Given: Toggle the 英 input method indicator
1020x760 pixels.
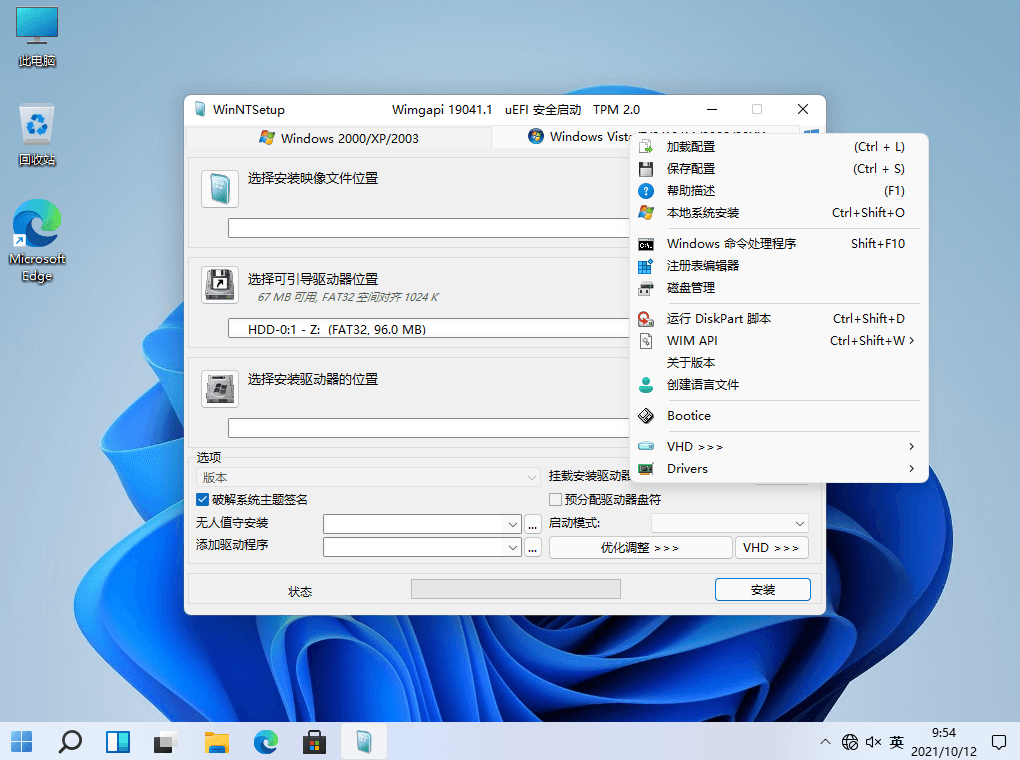Looking at the screenshot, I should tap(897, 742).
